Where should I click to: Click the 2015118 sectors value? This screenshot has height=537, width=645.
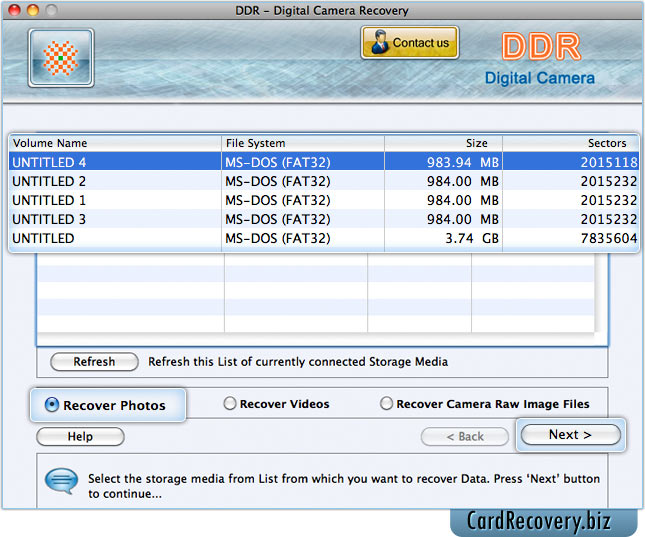[x=609, y=162]
